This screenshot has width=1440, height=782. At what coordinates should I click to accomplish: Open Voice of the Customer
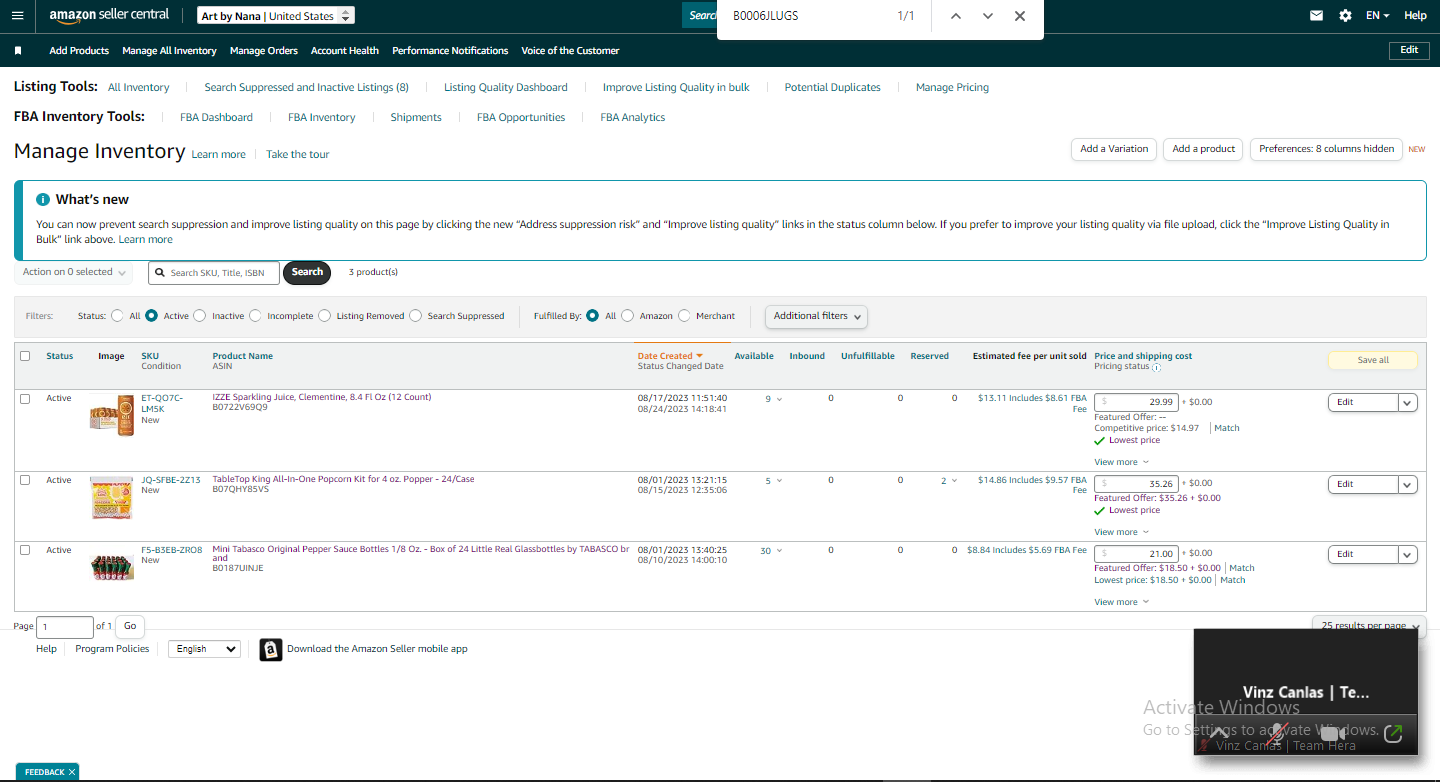[x=570, y=51]
